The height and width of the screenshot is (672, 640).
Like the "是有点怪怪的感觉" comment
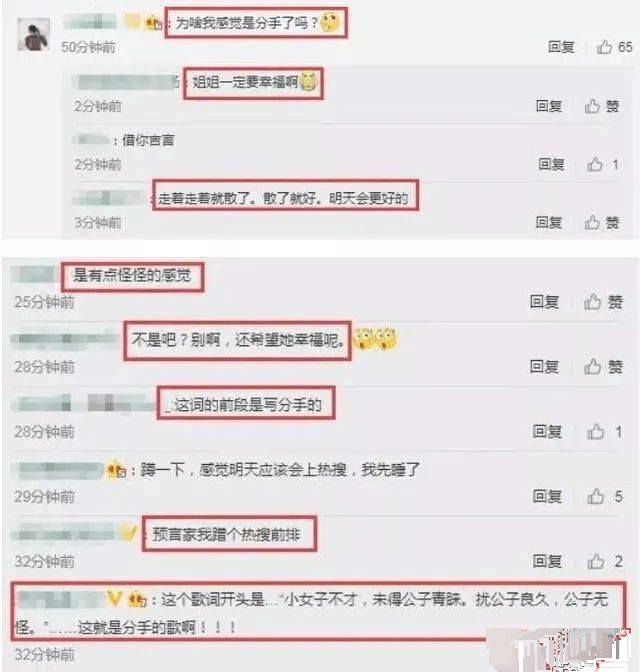[x=592, y=302]
